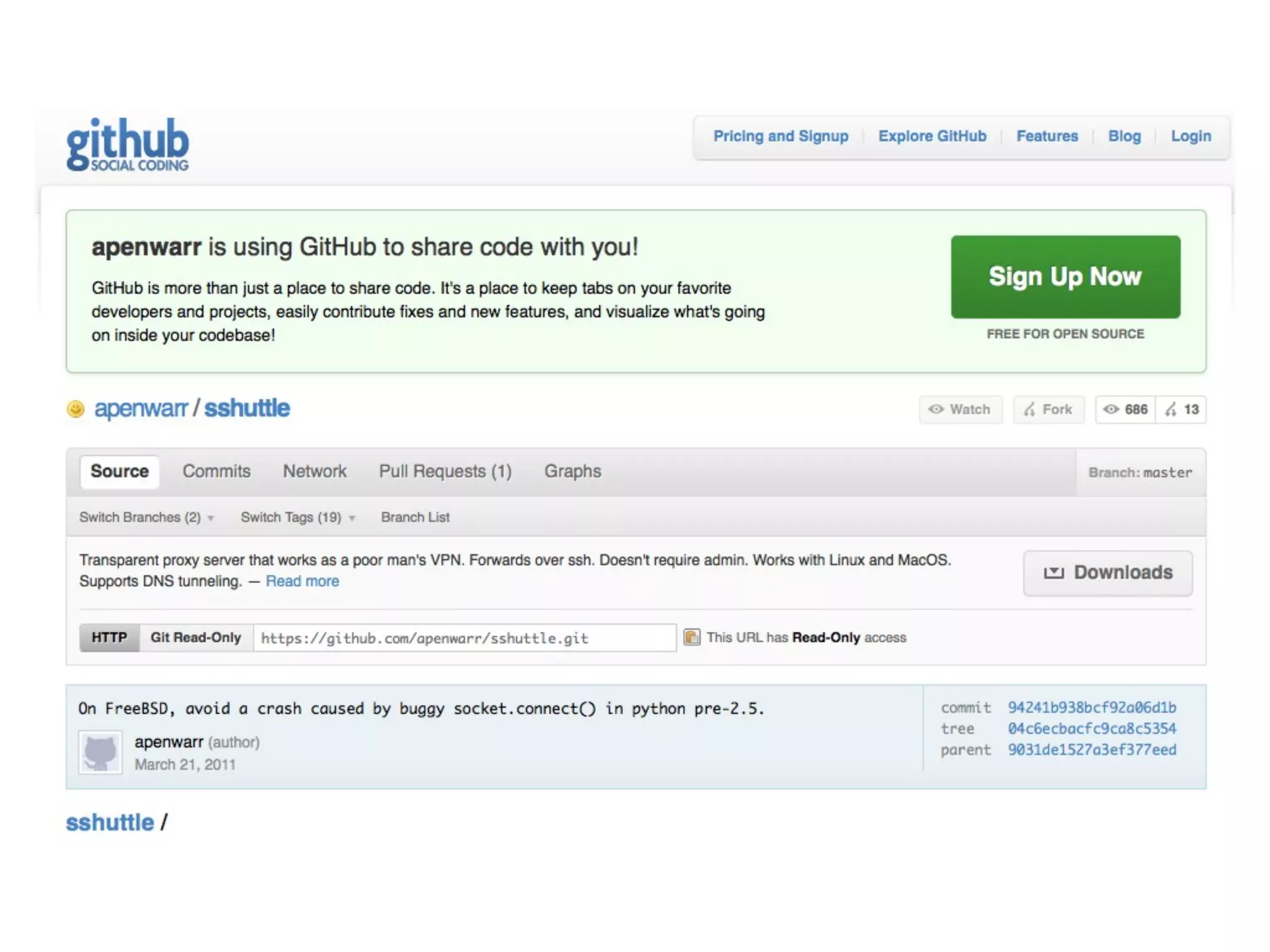Open the Pull Requests (1) tab
Image resolution: width=1270 pixels, height=952 pixels.
click(x=445, y=472)
